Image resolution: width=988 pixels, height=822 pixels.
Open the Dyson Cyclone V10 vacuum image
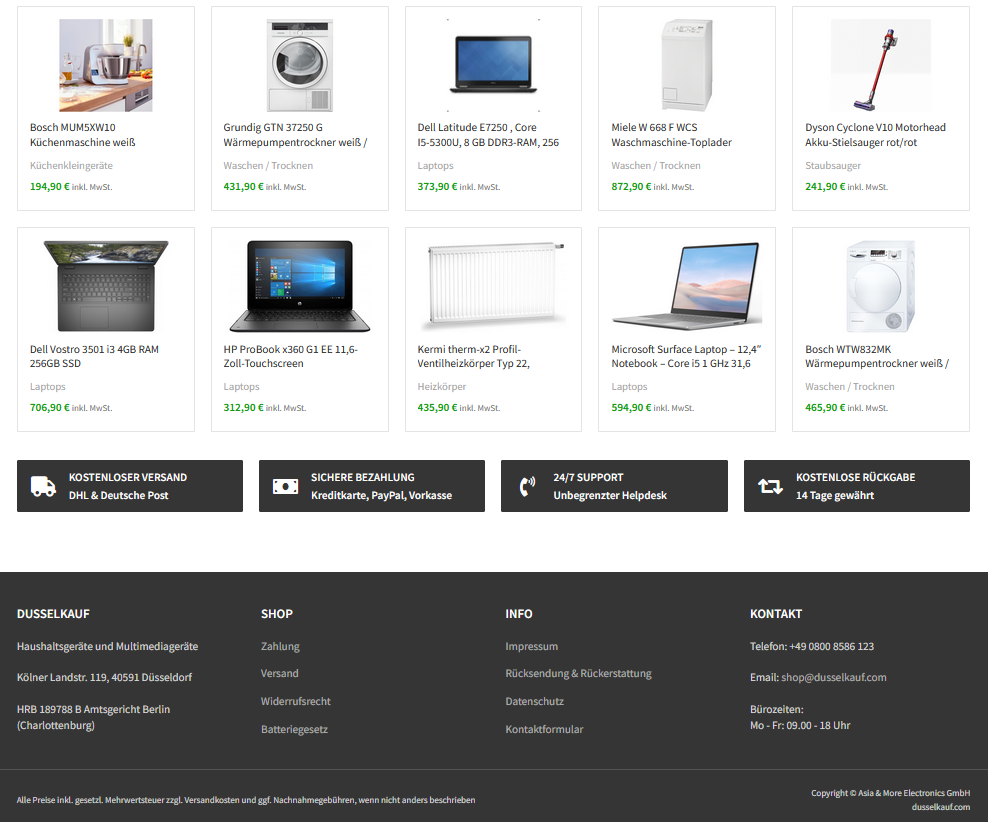880,66
